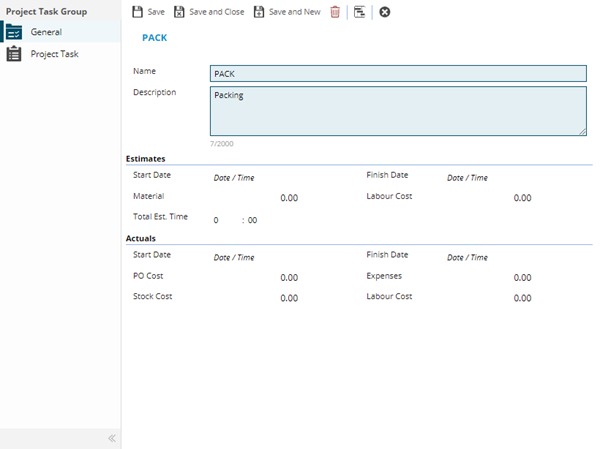Click the General folder icon in sidebar
The height and width of the screenshot is (449, 600).
click(14, 32)
